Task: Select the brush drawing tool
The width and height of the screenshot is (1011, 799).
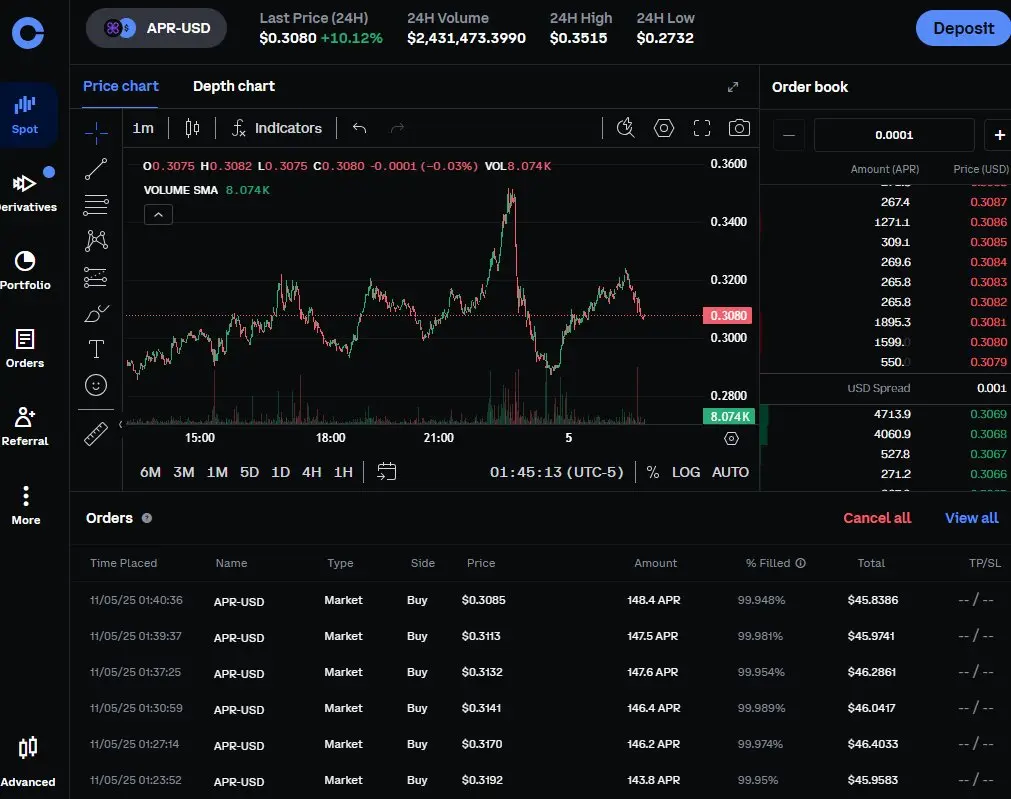Action: 96,313
